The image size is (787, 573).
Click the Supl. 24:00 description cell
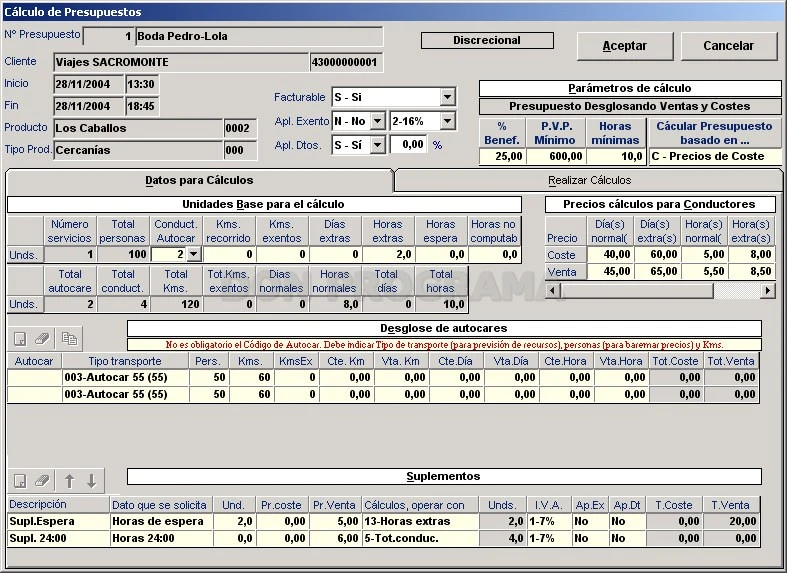click(58, 538)
